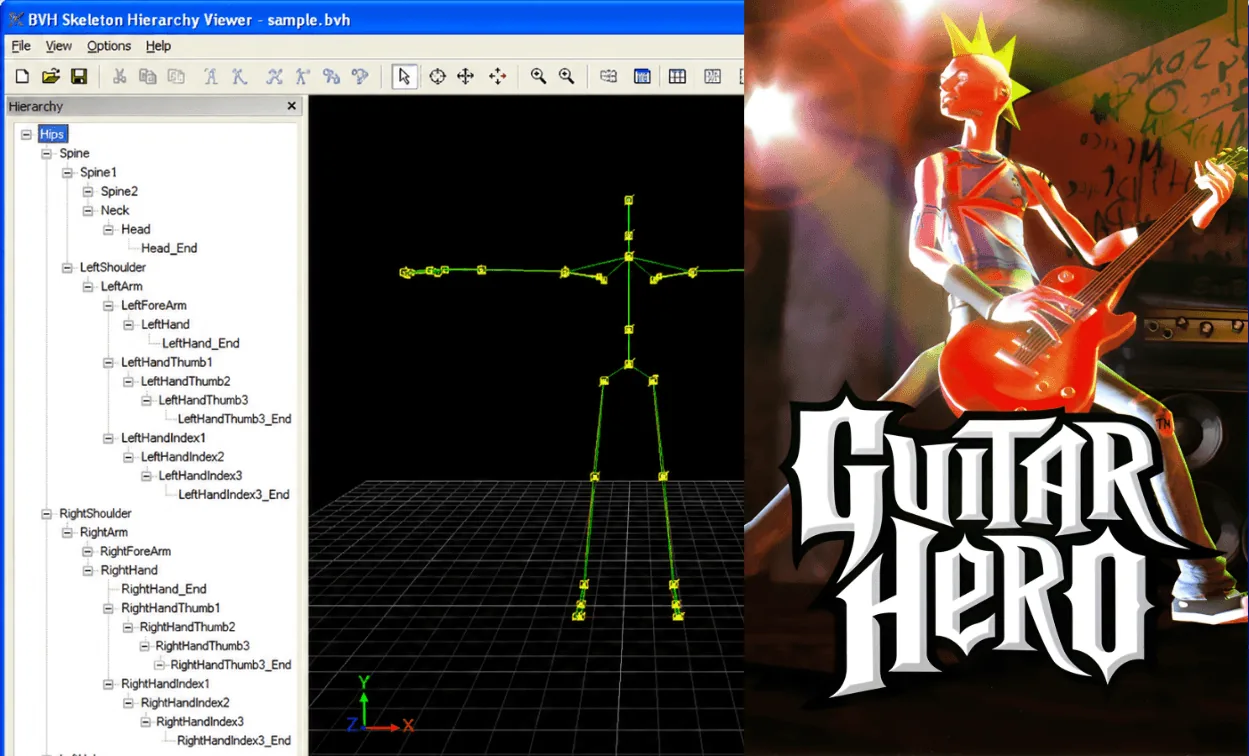Click the zoom out magnifier icon
The height and width of the screenshot is (756, 1249).
coord(566,76)
